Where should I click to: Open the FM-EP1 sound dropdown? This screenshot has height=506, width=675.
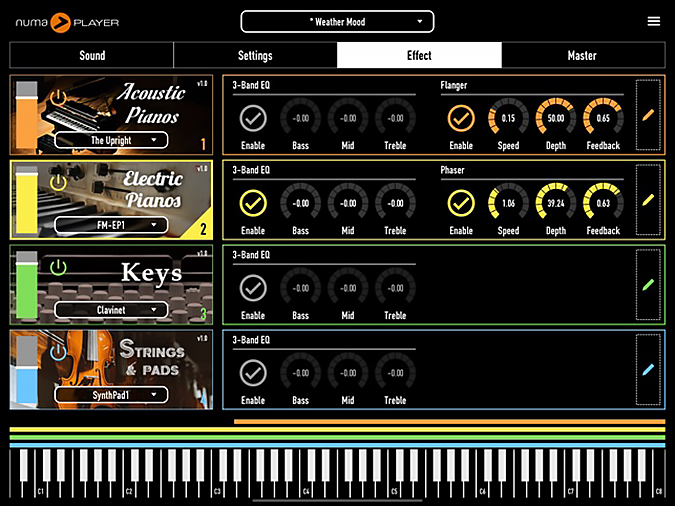click(x=111, y=225)
